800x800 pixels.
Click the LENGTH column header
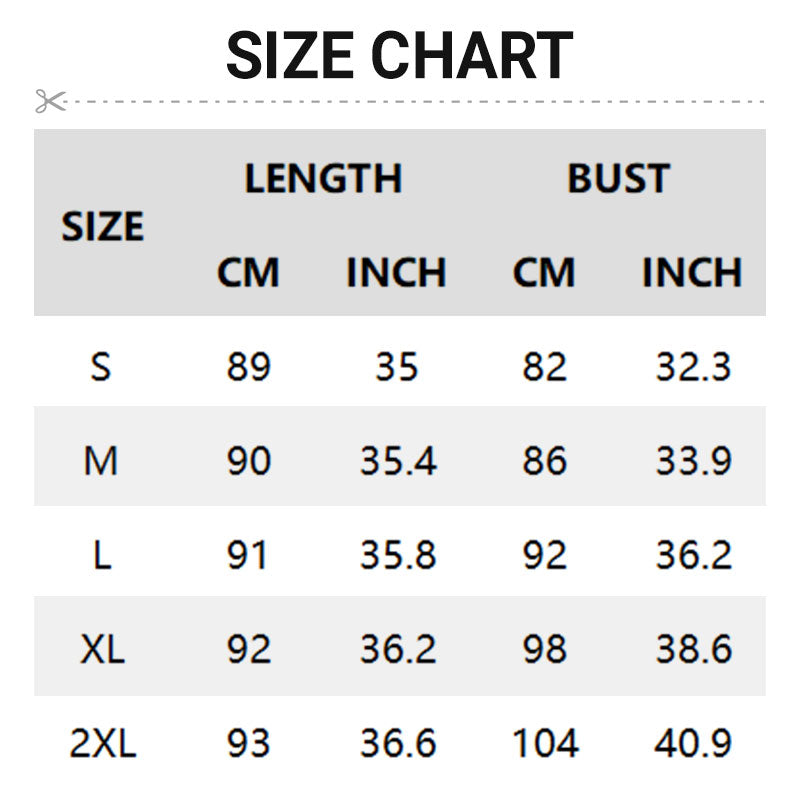(x=323, y=179)
